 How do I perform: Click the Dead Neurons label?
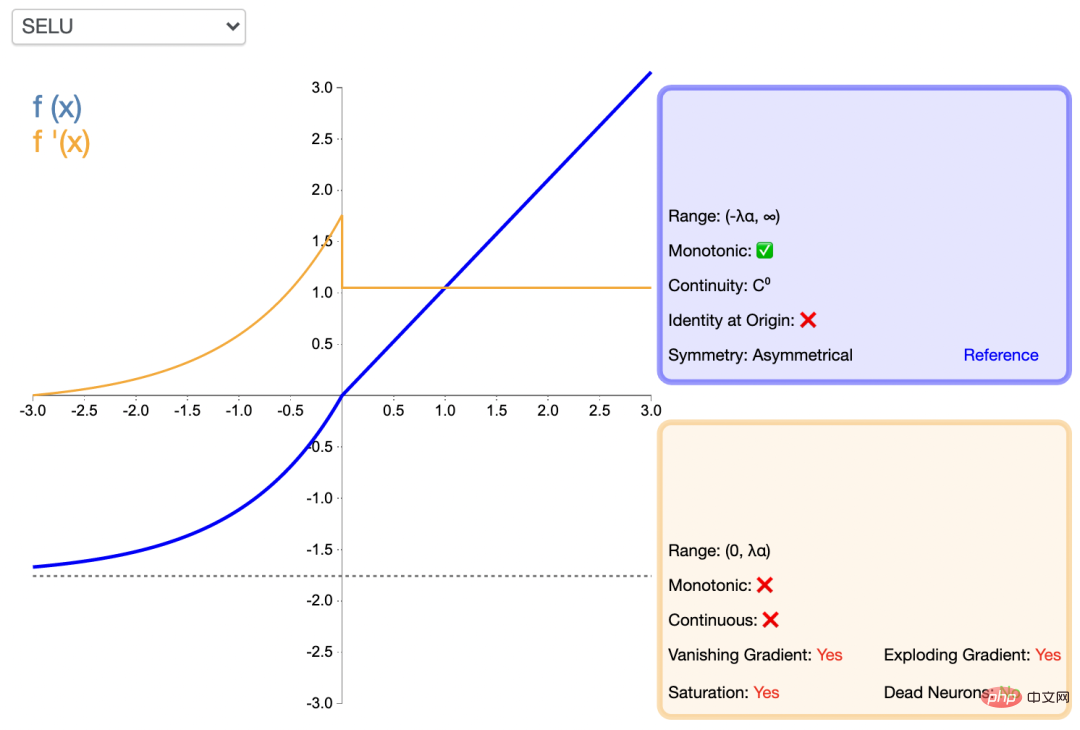937,692
